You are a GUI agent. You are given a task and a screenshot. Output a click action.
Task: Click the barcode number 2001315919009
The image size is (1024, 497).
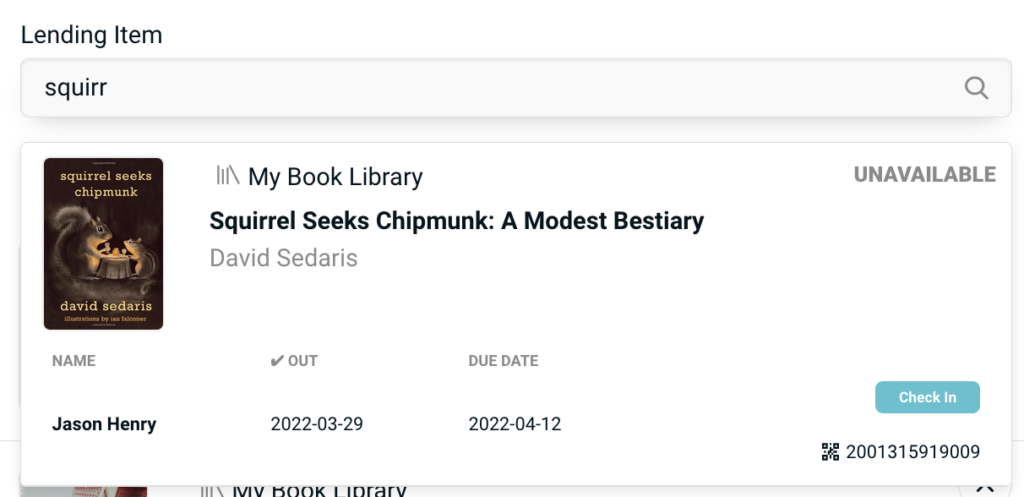[x=912, y=452]
